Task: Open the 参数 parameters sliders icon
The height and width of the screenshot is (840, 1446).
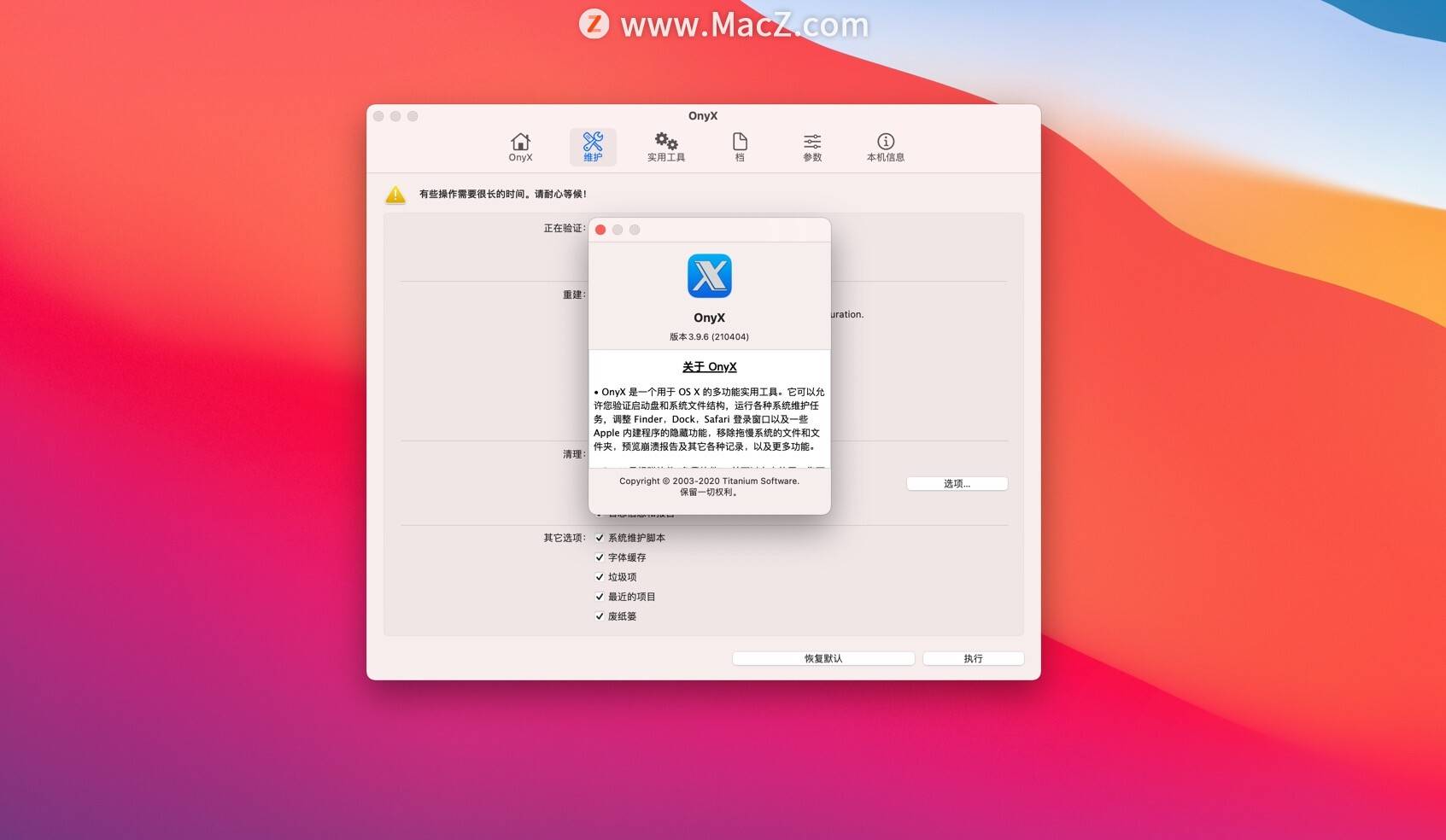Action: 812,147
